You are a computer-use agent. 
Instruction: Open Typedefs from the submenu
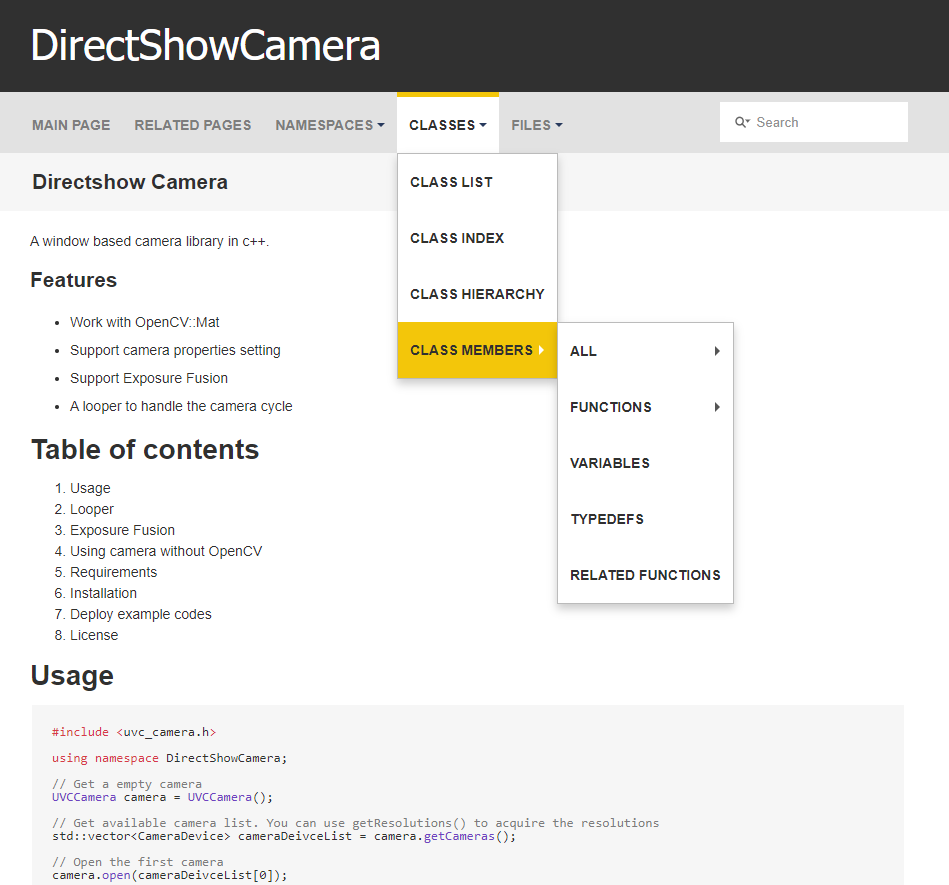coord(607,519)
